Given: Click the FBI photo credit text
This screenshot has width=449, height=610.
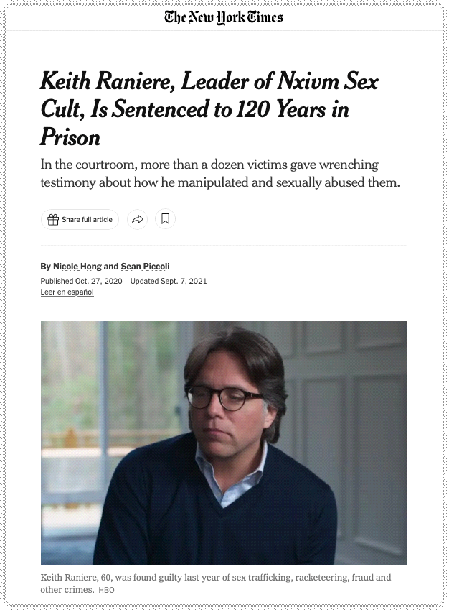Looking at the screenshot, I should pyautogui.click(x=106, y=589).
